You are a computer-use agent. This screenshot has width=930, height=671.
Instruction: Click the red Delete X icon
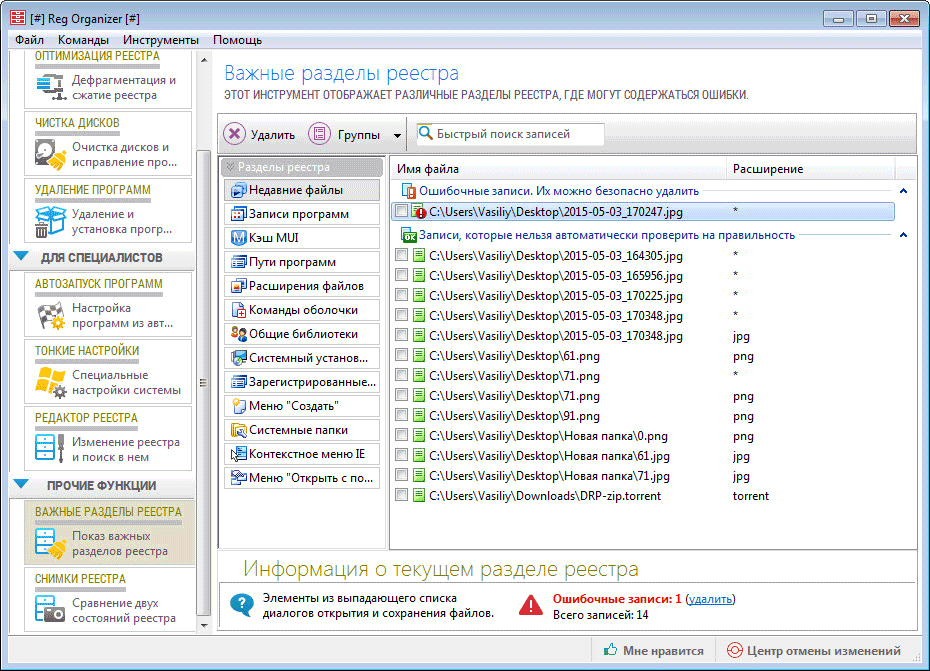(234, 134)
